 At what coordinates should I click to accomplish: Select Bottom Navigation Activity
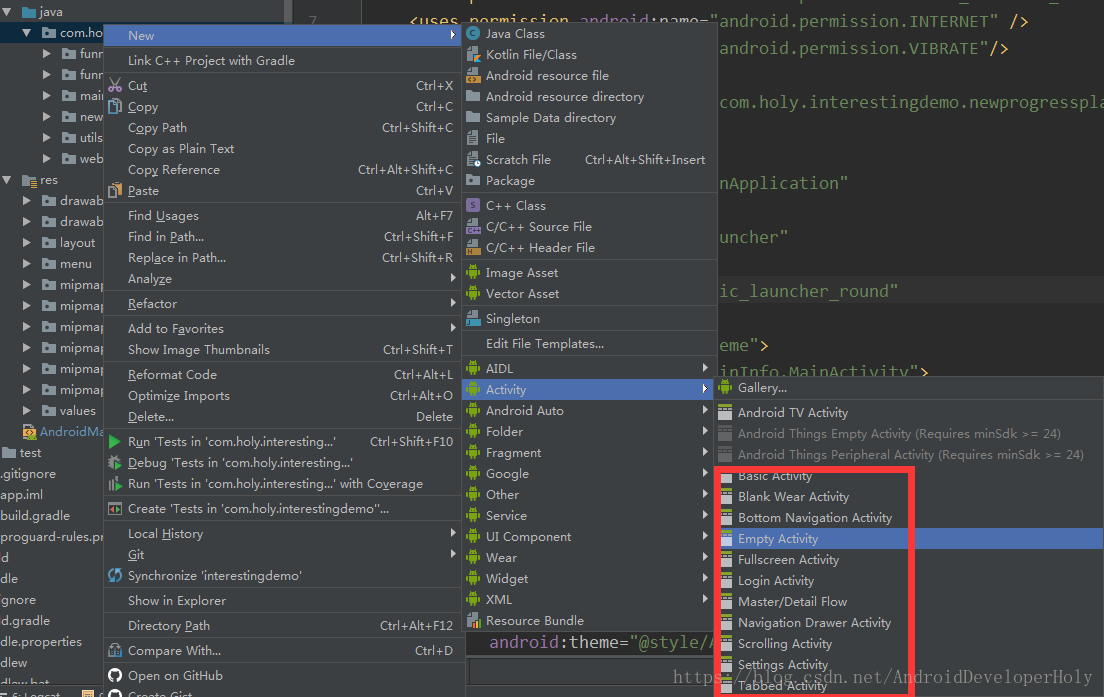[909, 517]
